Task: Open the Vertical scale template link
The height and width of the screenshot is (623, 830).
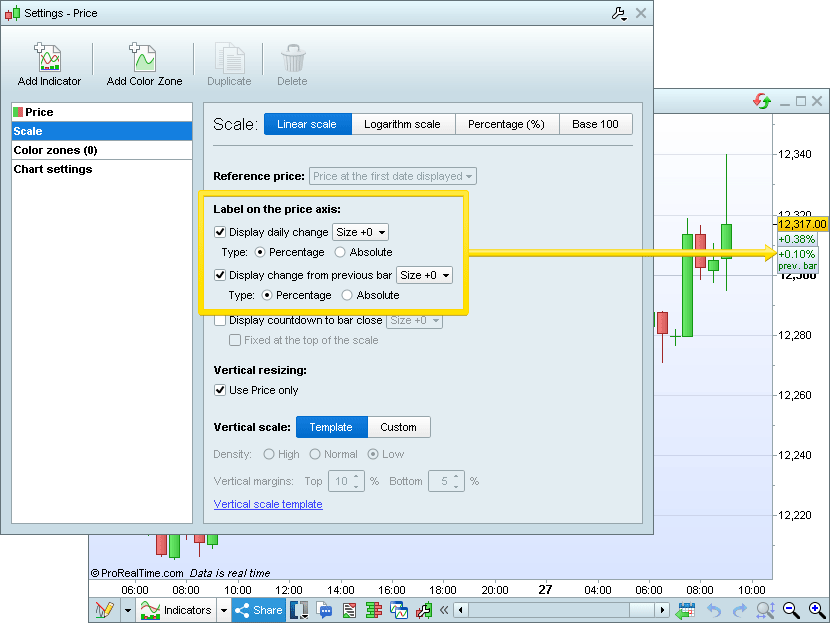Action: click(268, 504)
